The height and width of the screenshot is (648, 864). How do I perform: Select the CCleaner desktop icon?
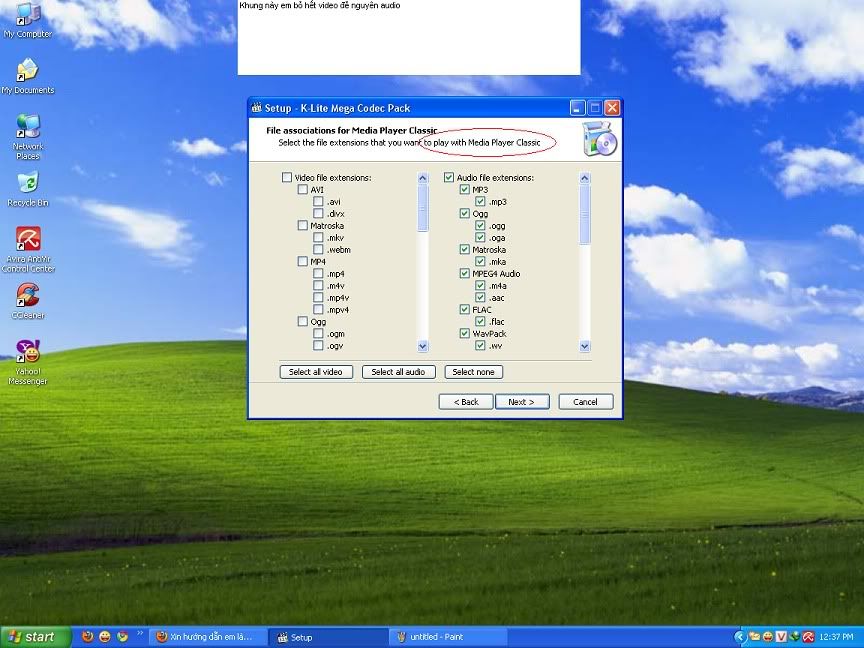28,301
